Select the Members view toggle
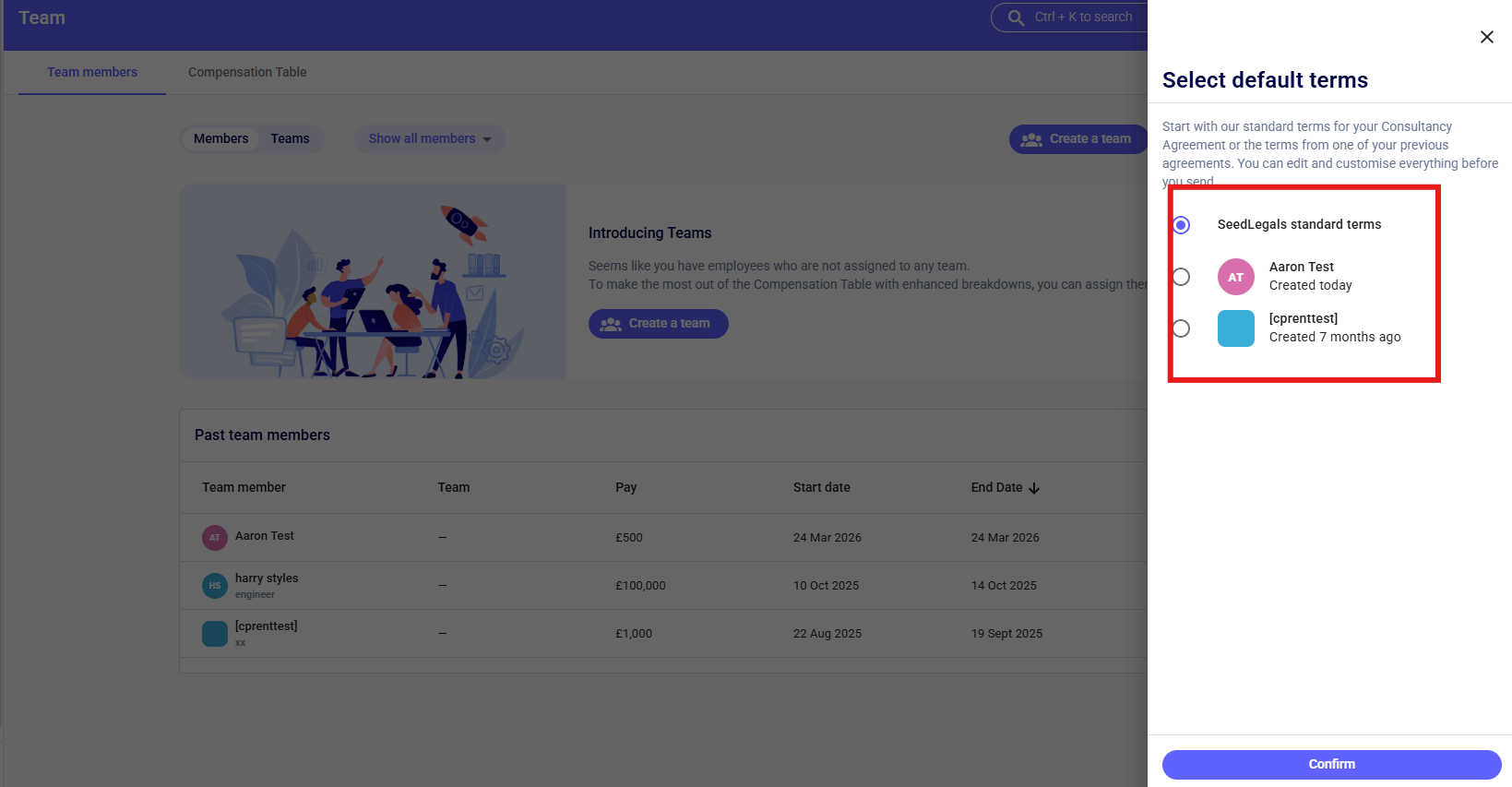Image resolution: width=1512 pixels, height=787 pixels. coord(220,138)
